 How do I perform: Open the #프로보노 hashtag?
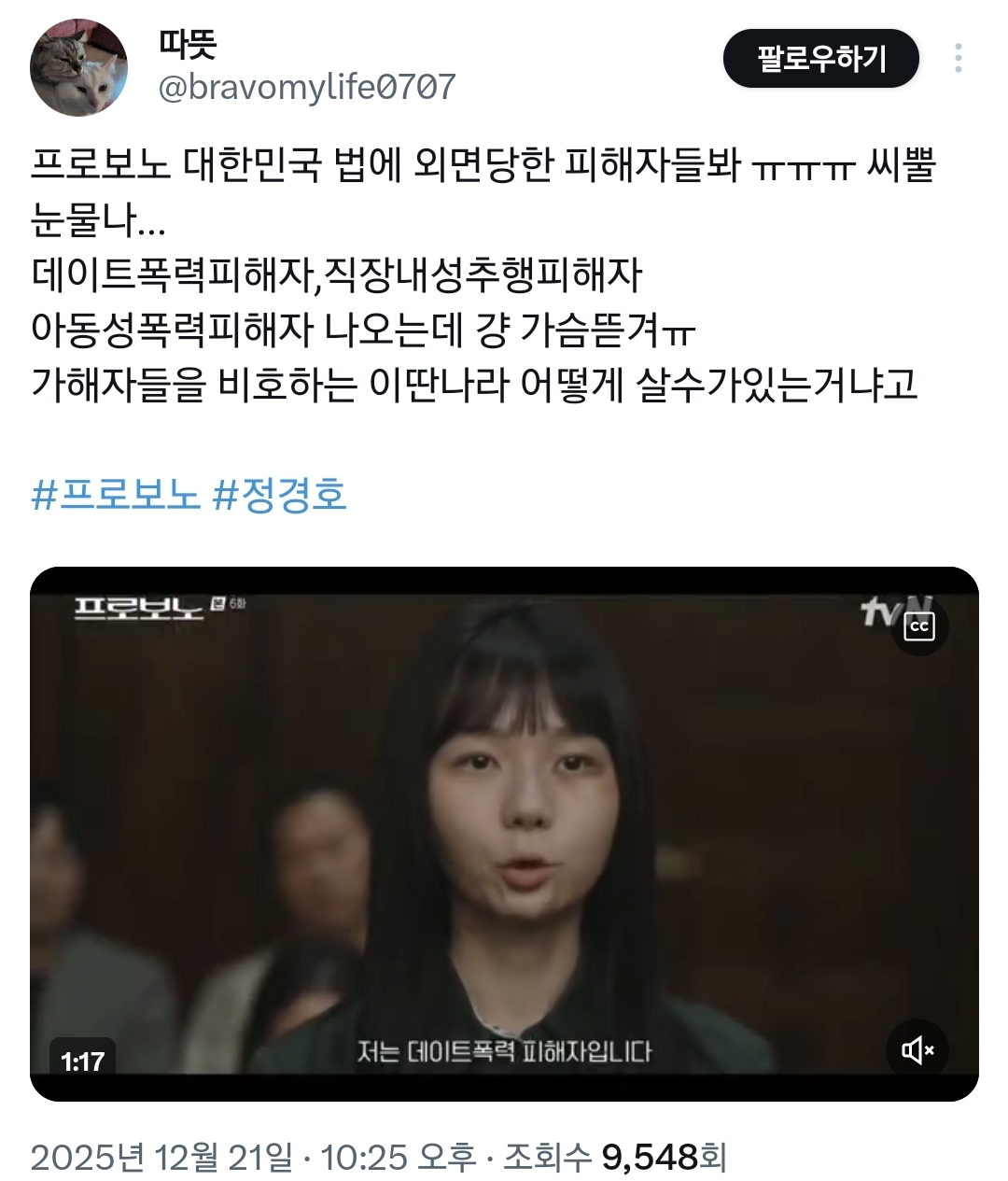pyautogui.click(x=116, y=494)
